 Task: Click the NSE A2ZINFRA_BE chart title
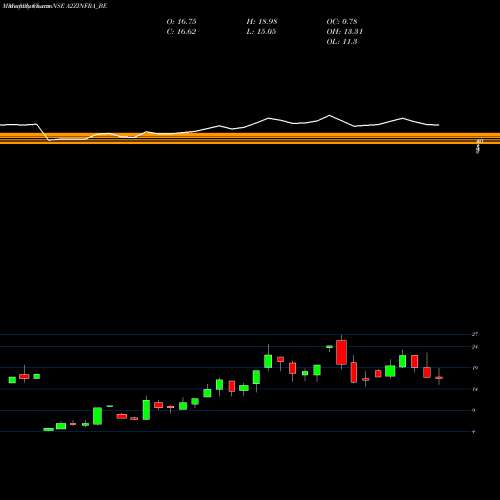pyautogui.click(x=80, y=6)
